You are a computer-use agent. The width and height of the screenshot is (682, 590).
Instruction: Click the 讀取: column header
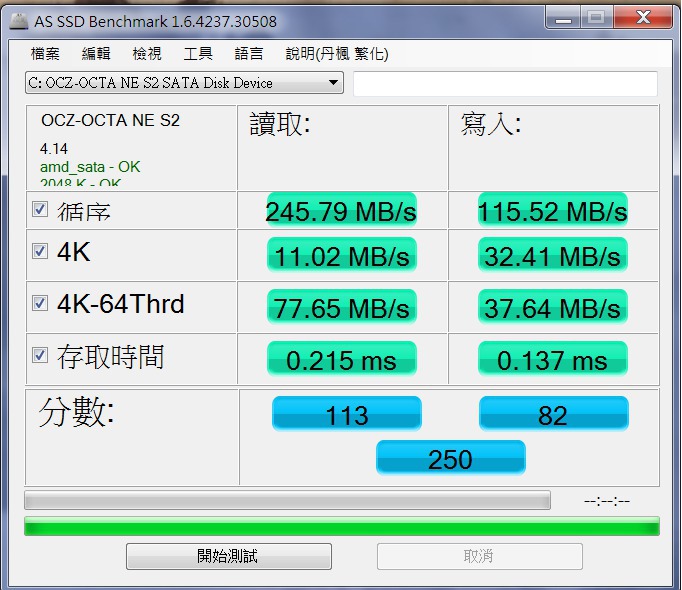coord(280,124)
